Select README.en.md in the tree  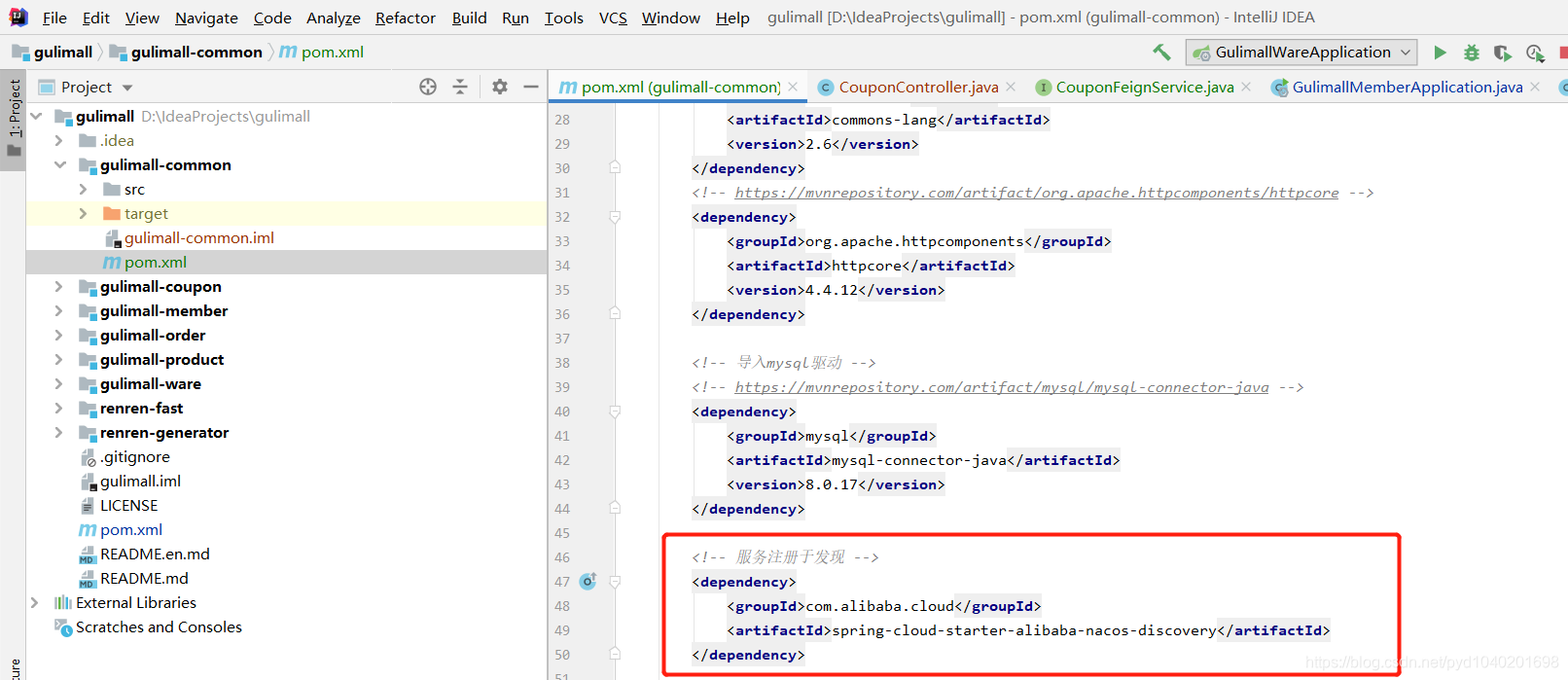(x=155, y=554)
